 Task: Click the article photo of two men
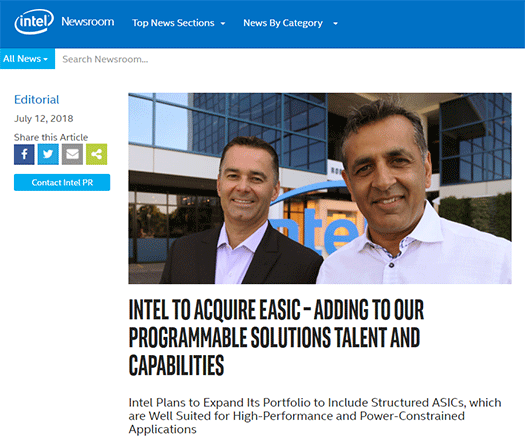coord(320,188)
